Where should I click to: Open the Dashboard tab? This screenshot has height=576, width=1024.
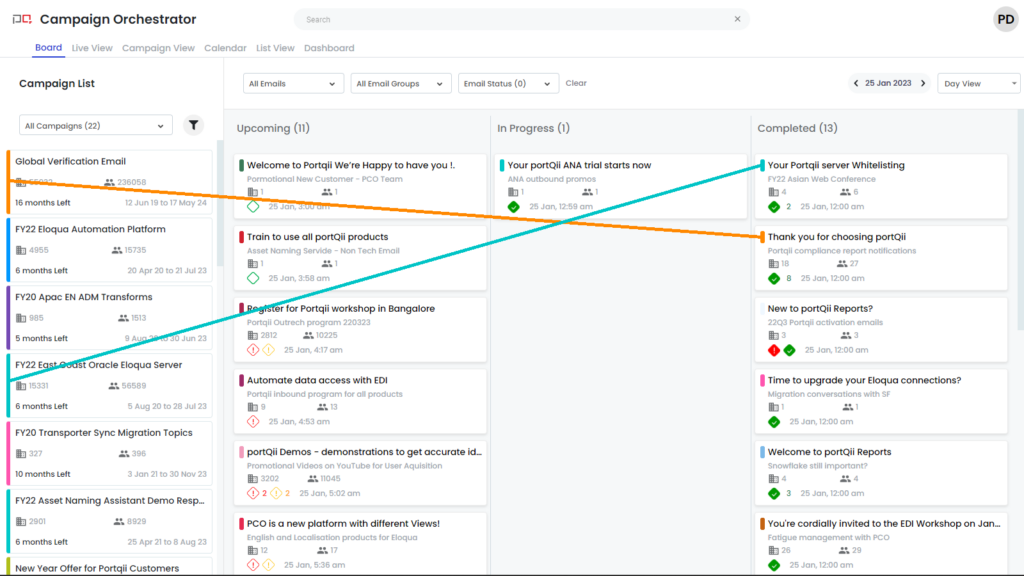tap(329, 48)
